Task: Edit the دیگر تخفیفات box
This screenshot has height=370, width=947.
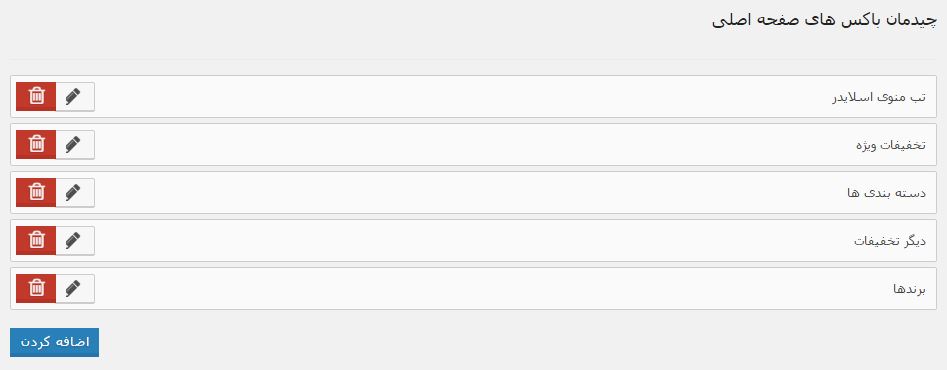Action: point(75,241)
